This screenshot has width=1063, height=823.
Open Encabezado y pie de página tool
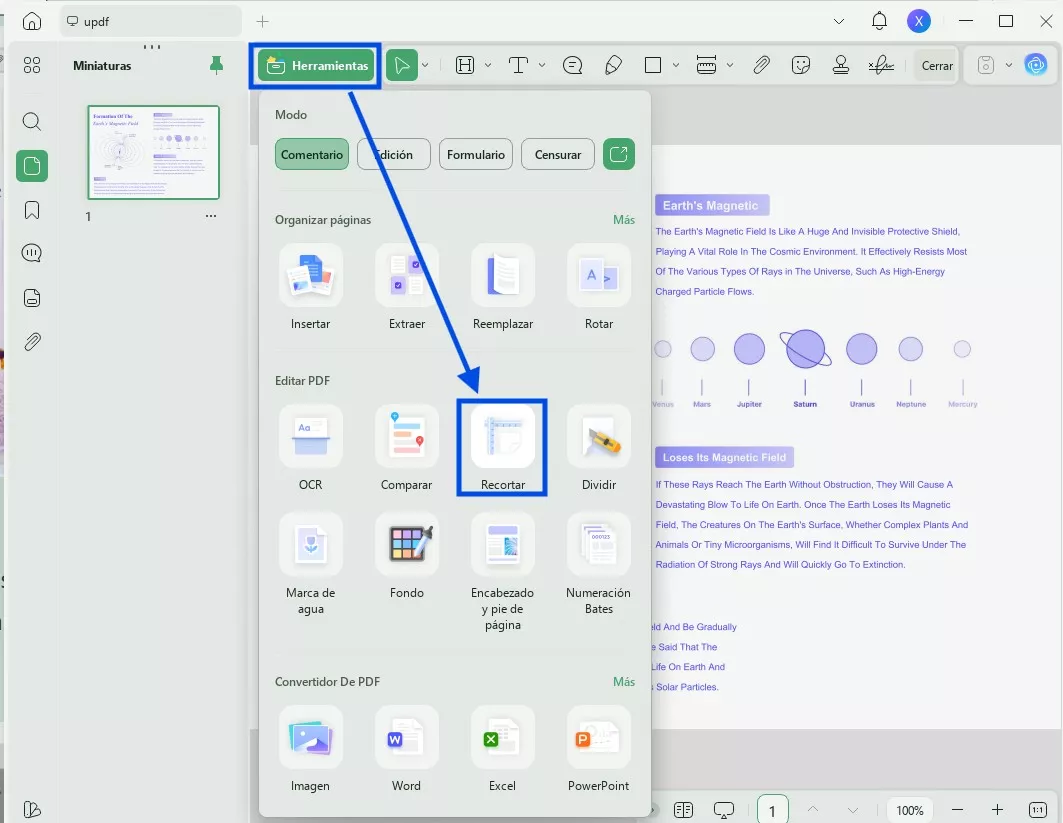[502, 544]
